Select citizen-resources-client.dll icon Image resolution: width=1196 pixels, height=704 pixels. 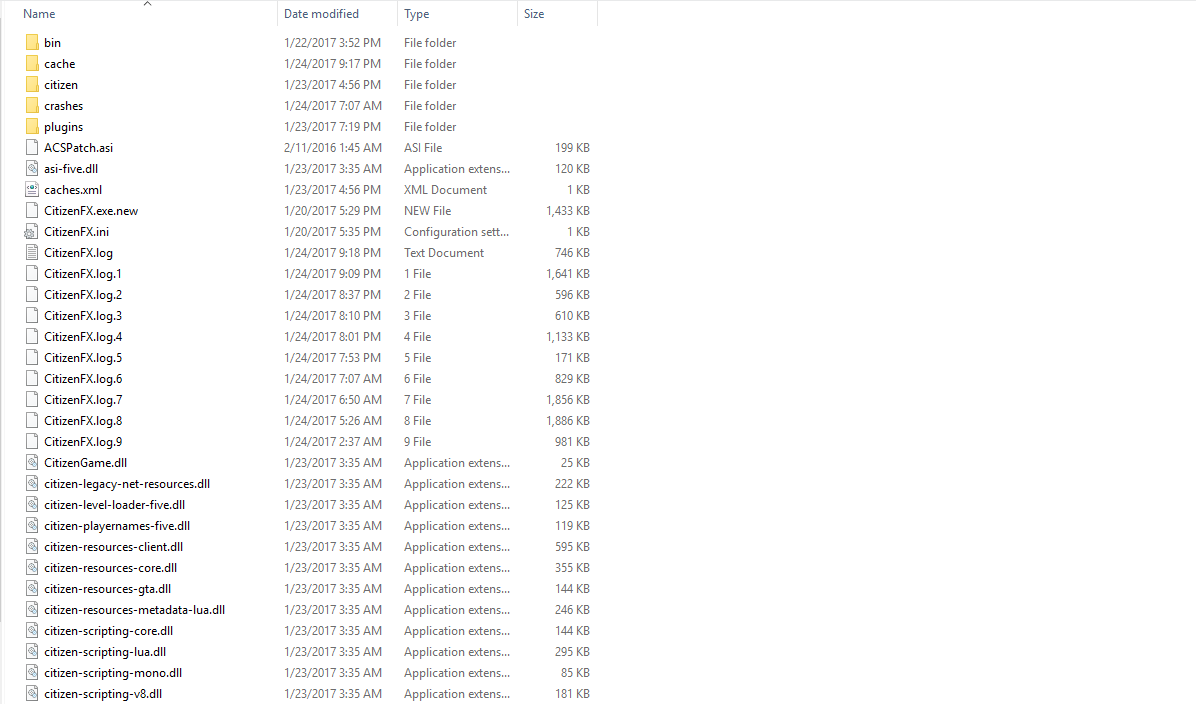tap(32, 546)
